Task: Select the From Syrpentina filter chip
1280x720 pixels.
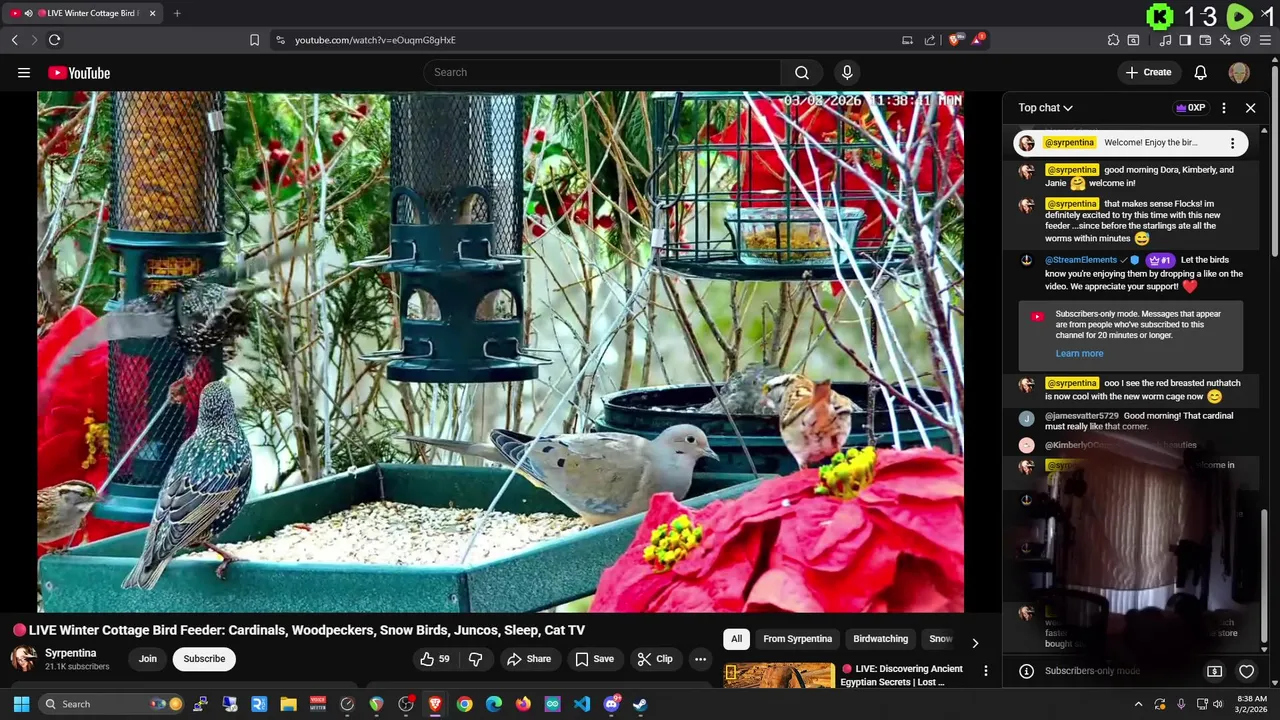Action: 797,639
